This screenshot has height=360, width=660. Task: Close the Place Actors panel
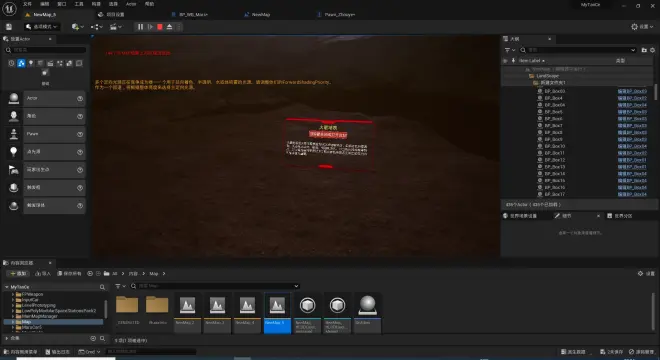(50, 39)
